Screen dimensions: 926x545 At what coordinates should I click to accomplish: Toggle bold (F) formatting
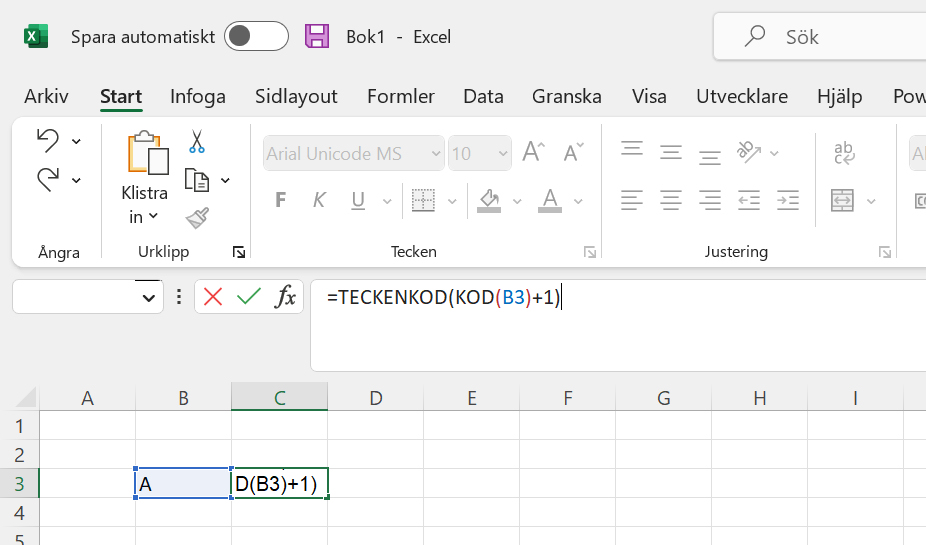tap(281, 200)
